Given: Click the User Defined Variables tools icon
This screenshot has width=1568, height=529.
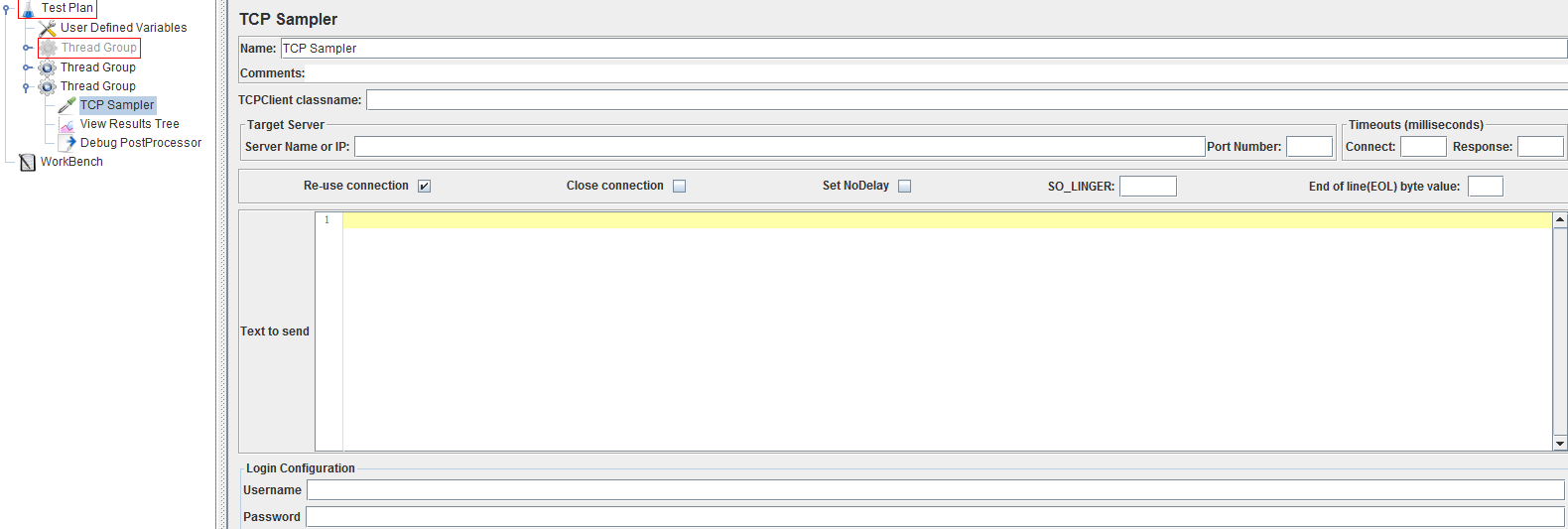Looking at the screenshot, I should click(48, 28).
